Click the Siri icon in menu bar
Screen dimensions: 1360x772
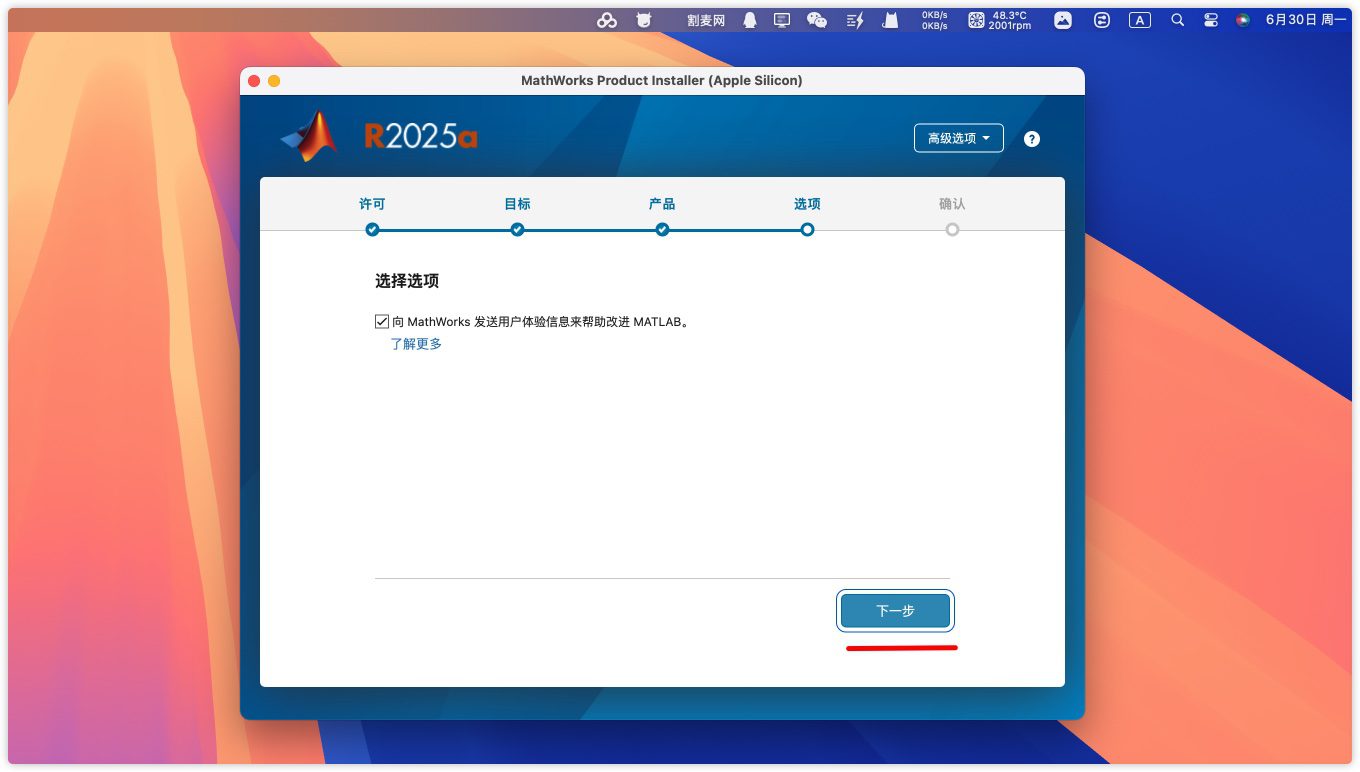pos(1242,20)
